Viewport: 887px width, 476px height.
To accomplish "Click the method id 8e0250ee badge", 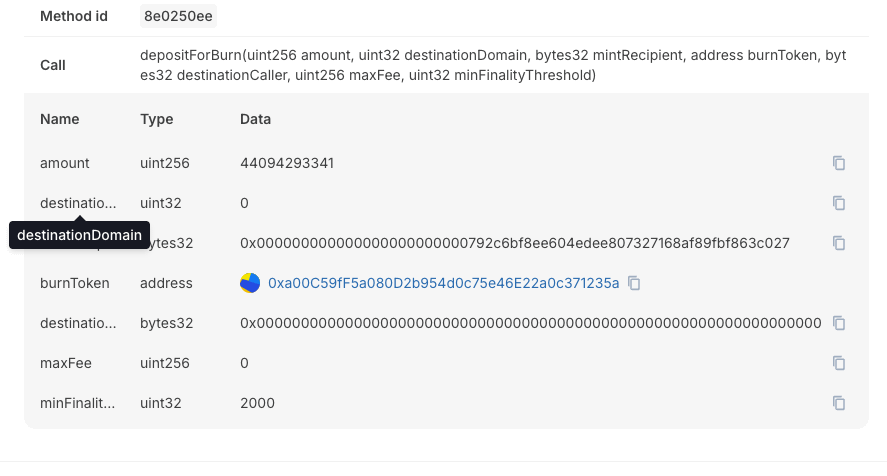I will tap(178, 16).
